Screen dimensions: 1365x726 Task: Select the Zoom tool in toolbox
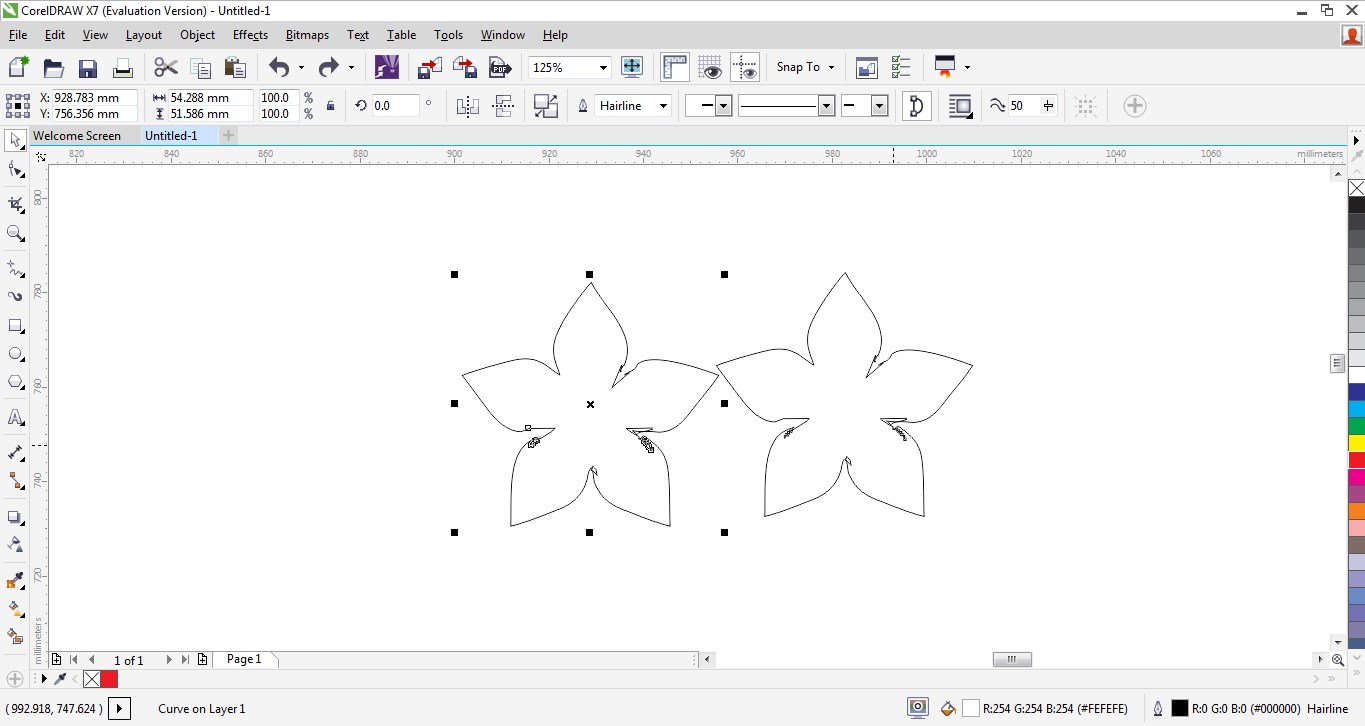(15, 233)
